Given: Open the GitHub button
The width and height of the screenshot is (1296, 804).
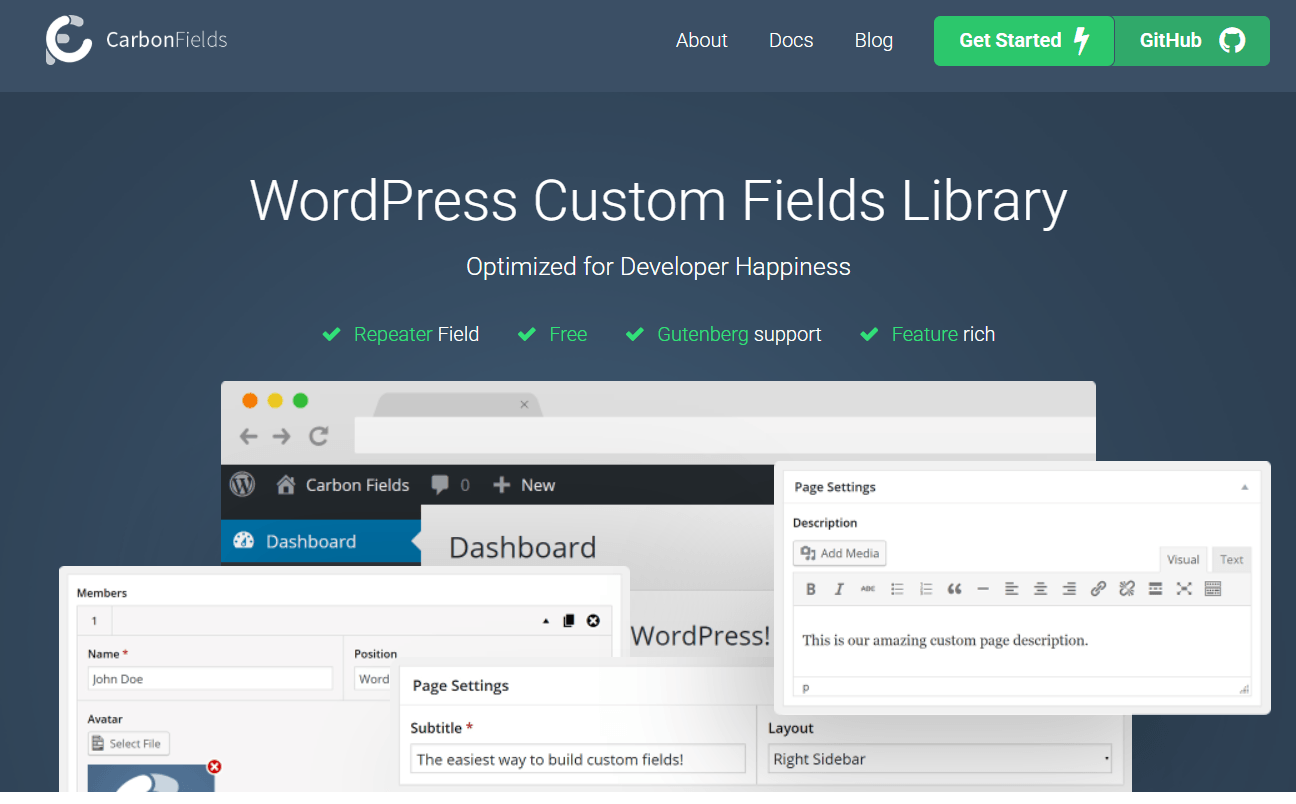Looking at the screenshot, I should coord(1192,41).
